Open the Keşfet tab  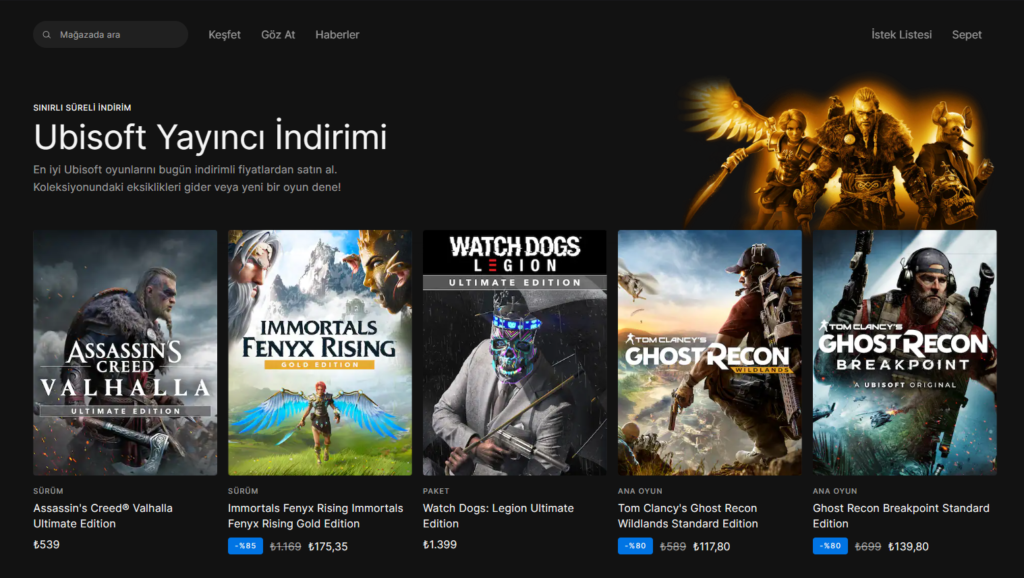[x=224, y=35]
